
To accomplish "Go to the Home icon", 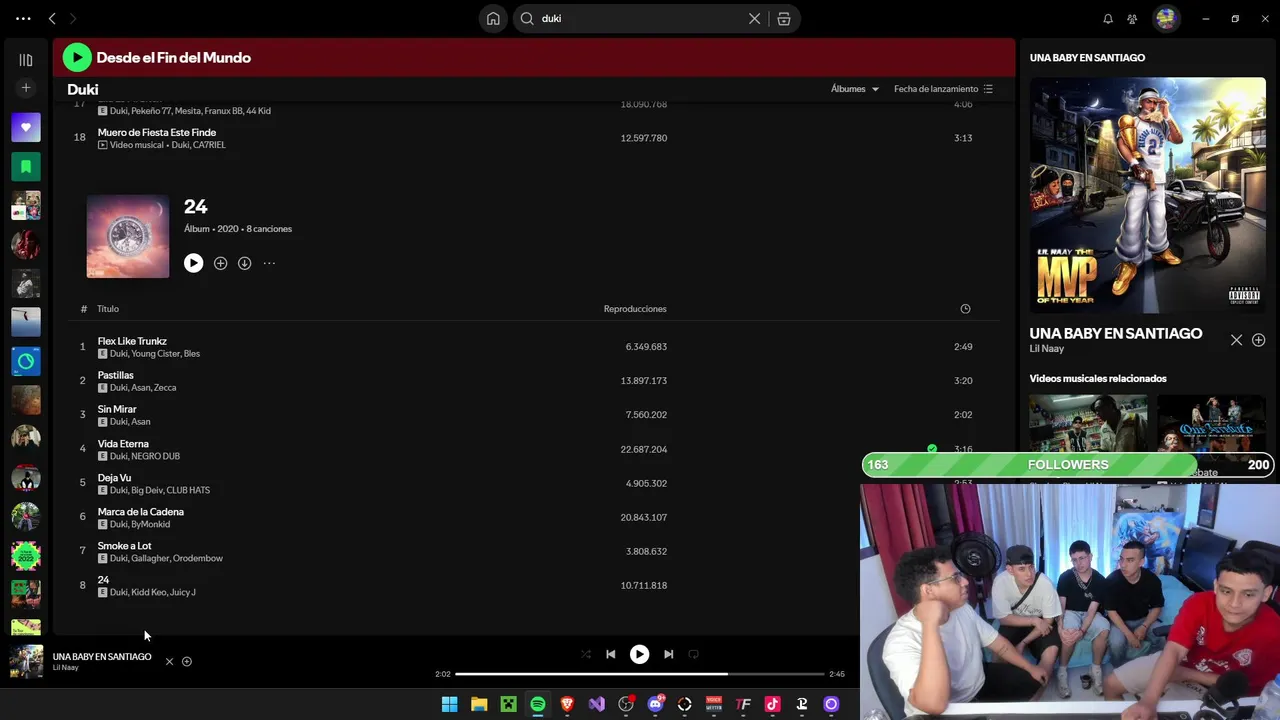I will [493, 19].
